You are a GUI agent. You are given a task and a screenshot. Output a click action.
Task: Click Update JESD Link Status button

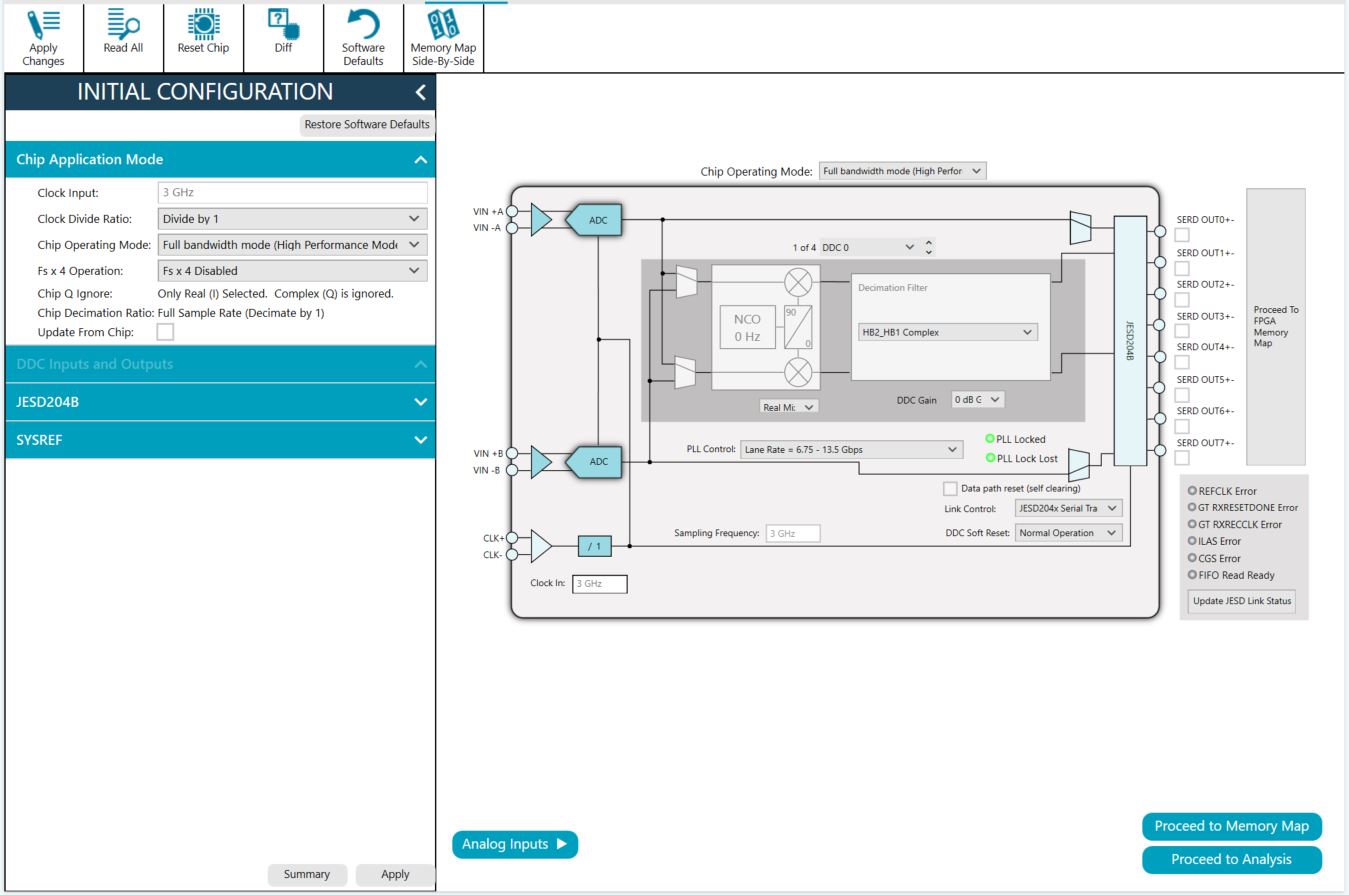1242,601
